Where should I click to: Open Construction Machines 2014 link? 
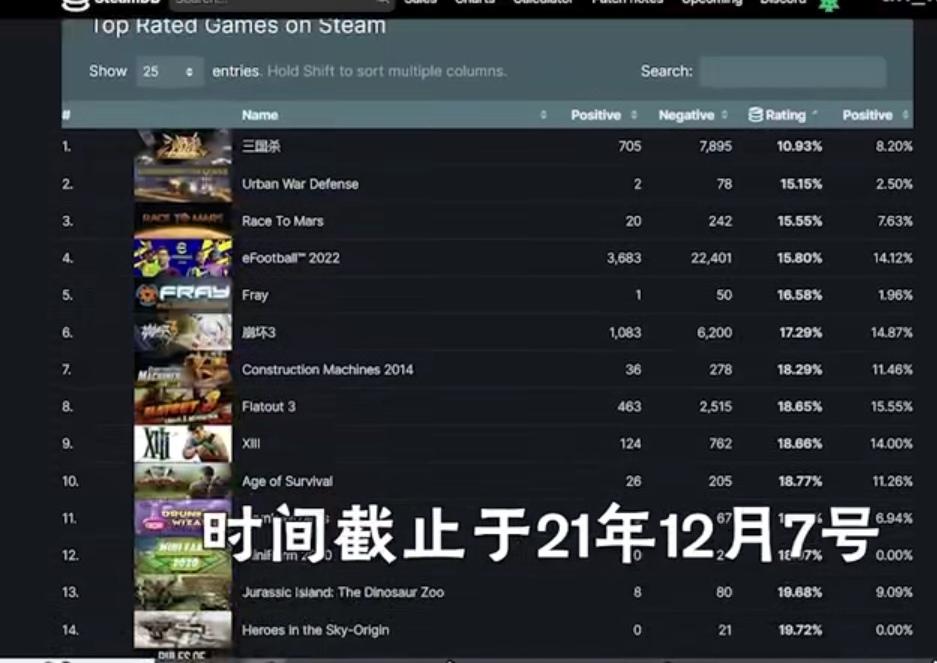pos(327,369)
